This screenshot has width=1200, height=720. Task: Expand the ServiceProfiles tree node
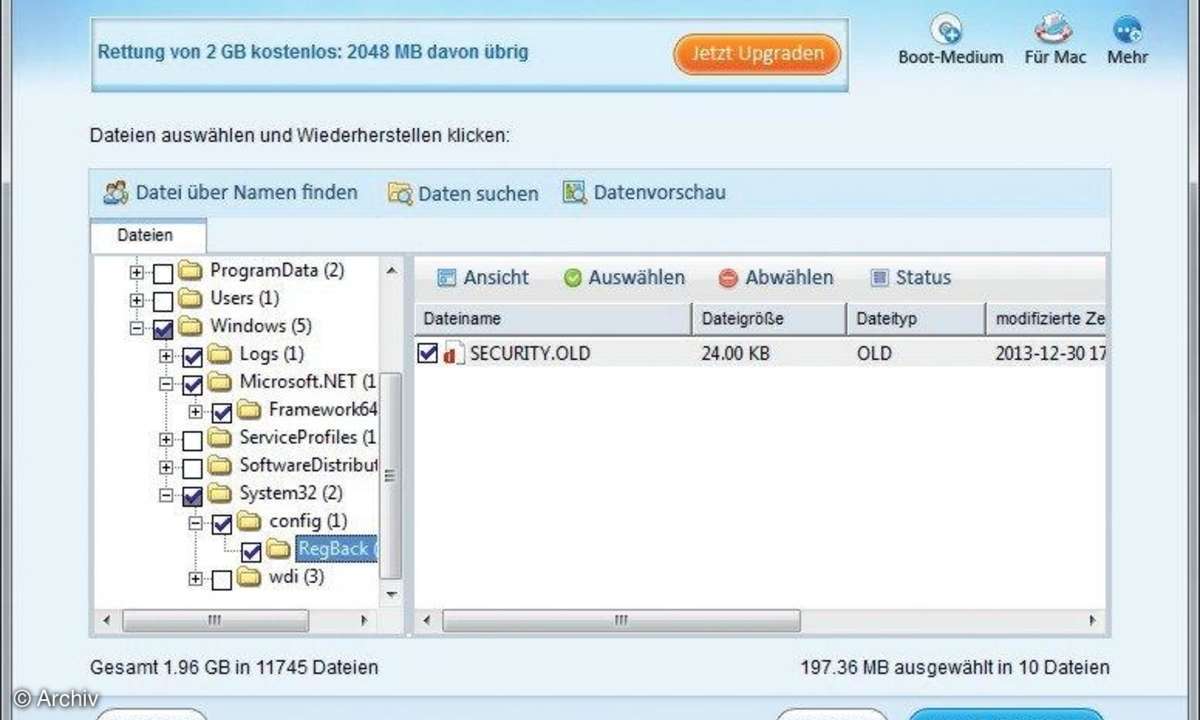click(x=166, y=439)
